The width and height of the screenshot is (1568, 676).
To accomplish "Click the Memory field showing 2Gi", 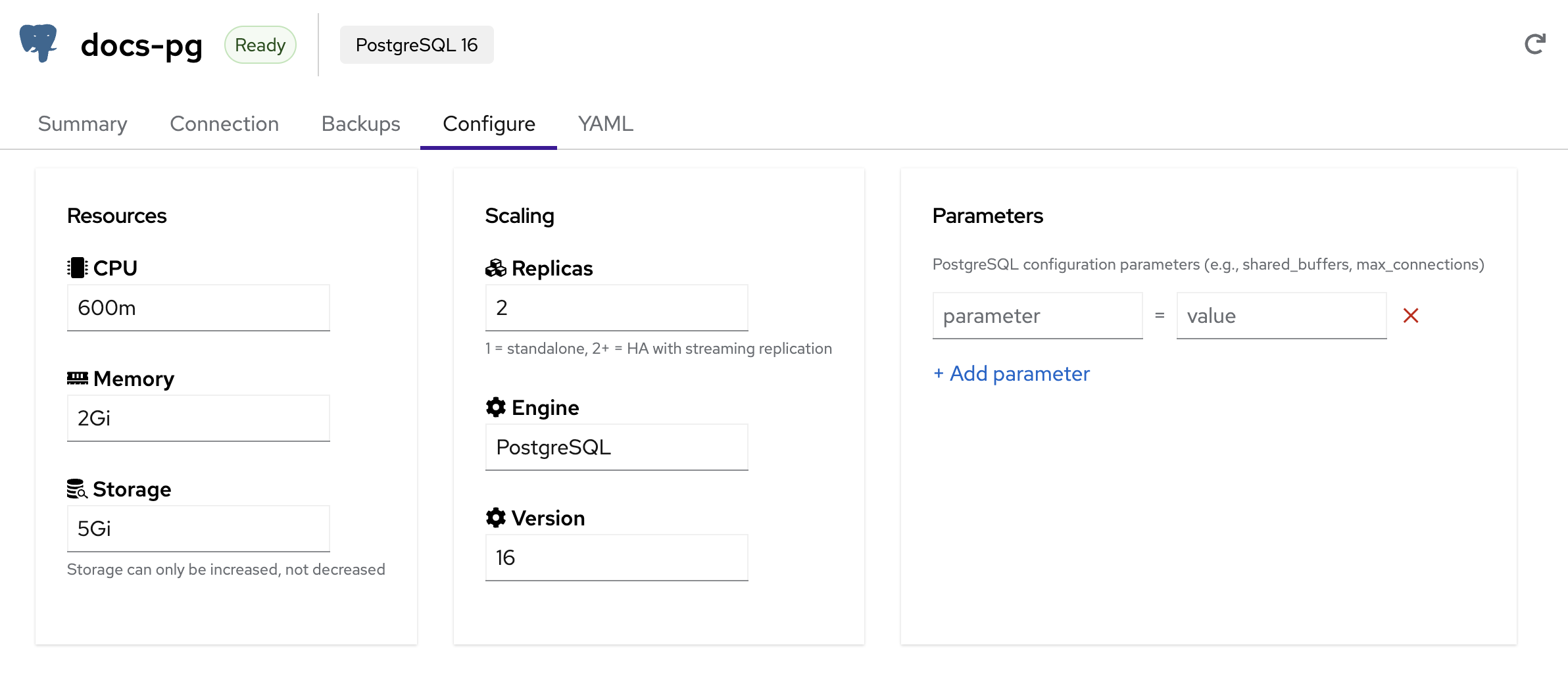I will pyautogui.click(x=198, y=418).
